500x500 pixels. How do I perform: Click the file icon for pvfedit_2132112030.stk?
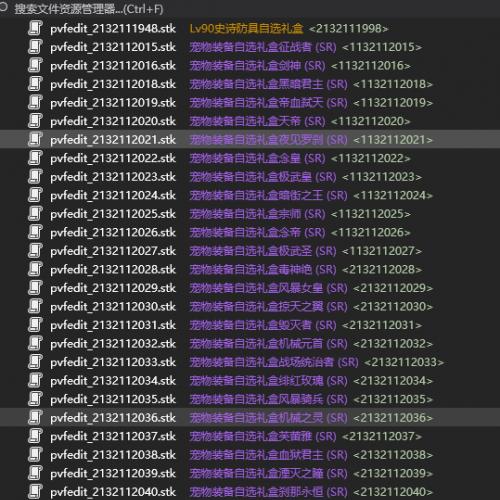(35, 306)
